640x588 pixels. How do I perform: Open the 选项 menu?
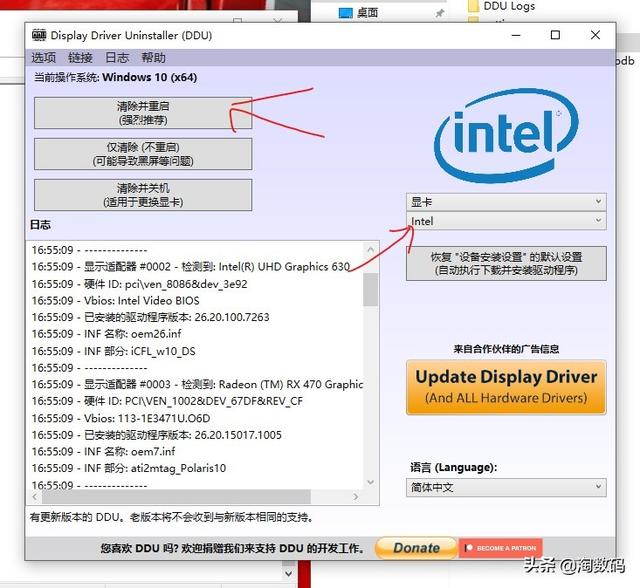(44, 58)
